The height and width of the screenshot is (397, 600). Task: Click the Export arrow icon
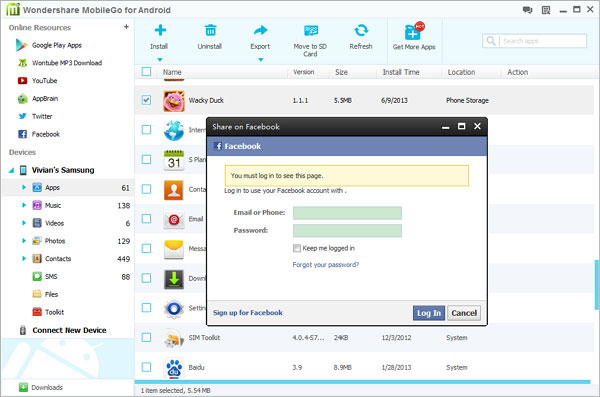(261, 30)
